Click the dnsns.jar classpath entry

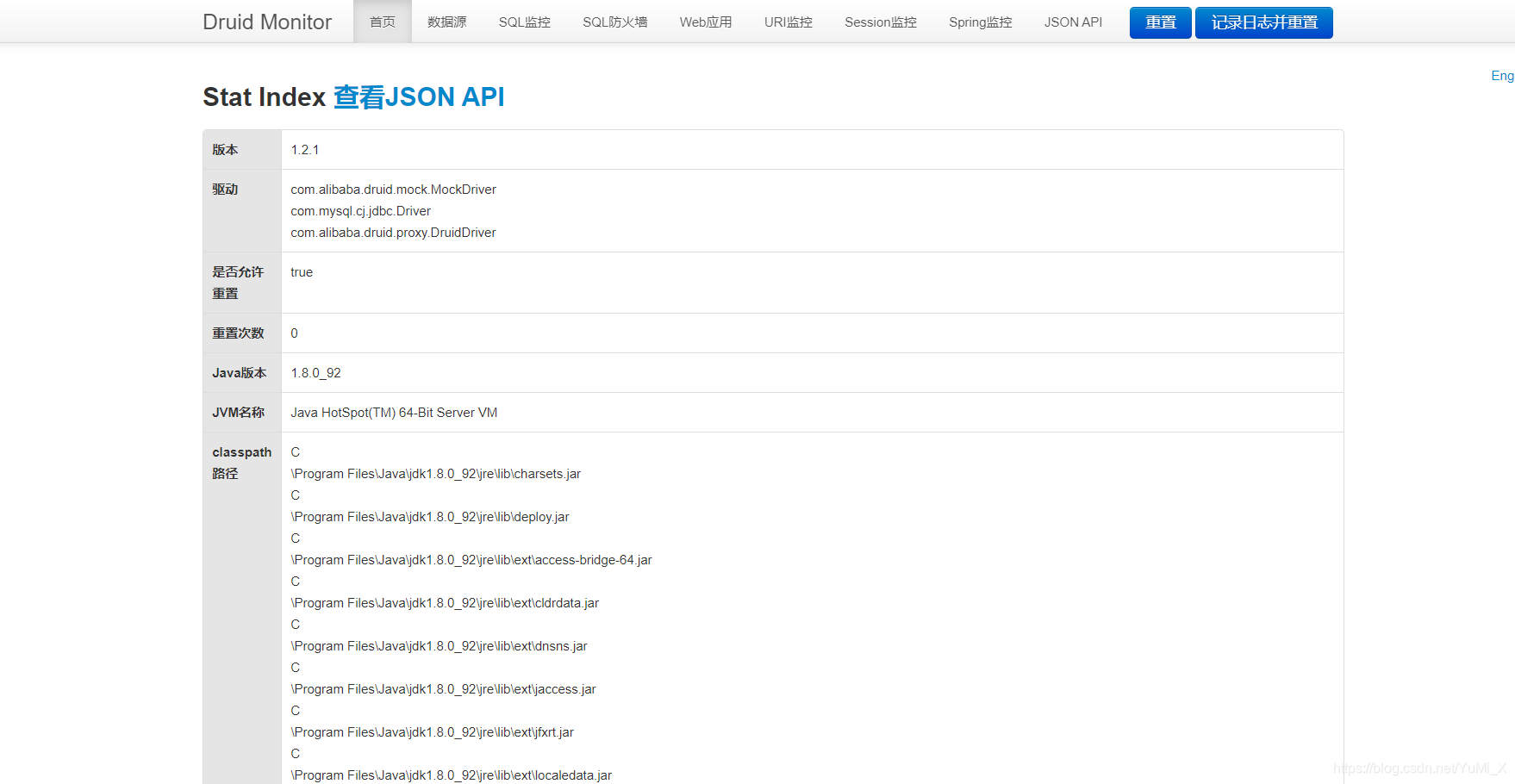[x=439, y=646]
